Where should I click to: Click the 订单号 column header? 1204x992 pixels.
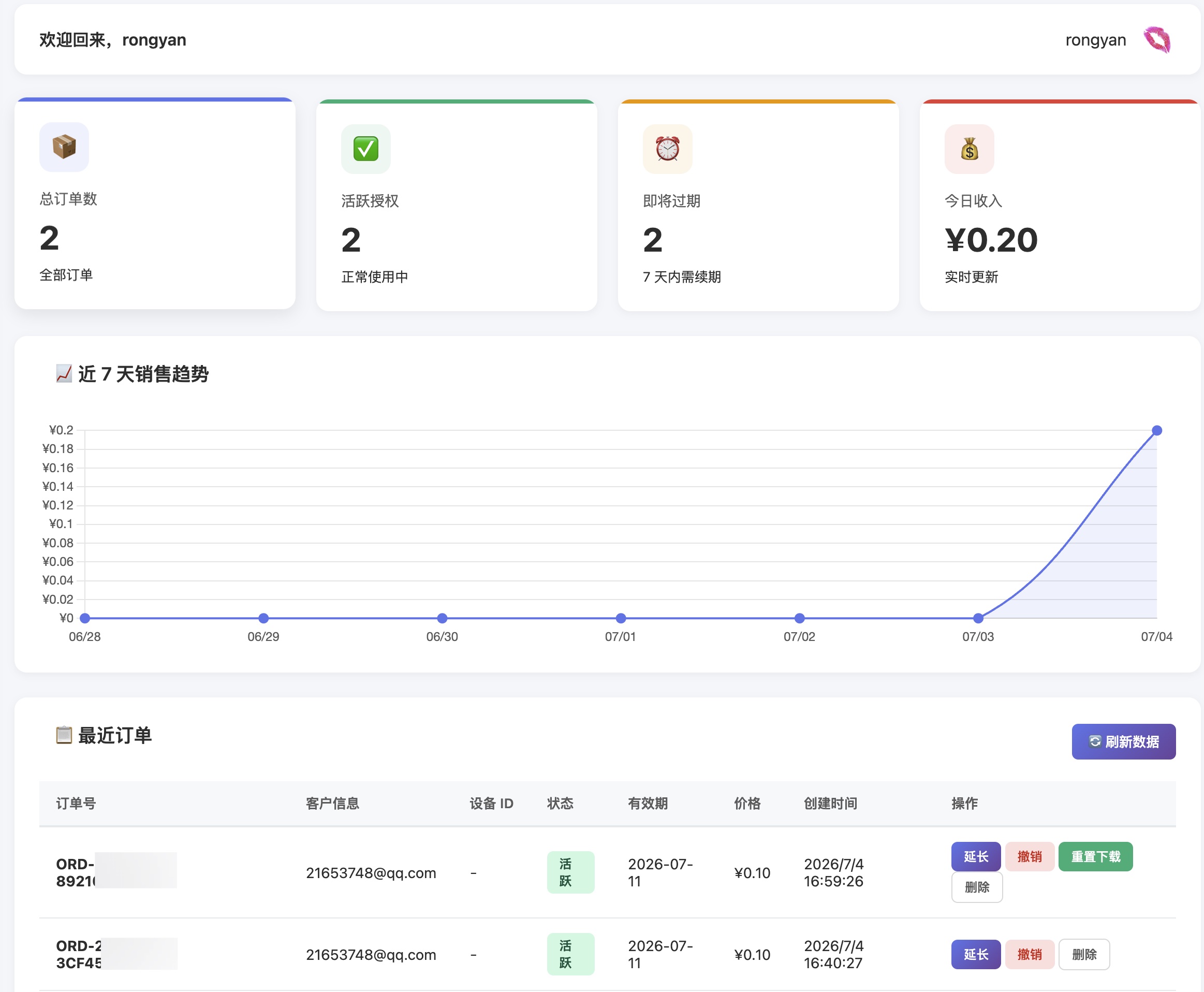click(76, 804)
